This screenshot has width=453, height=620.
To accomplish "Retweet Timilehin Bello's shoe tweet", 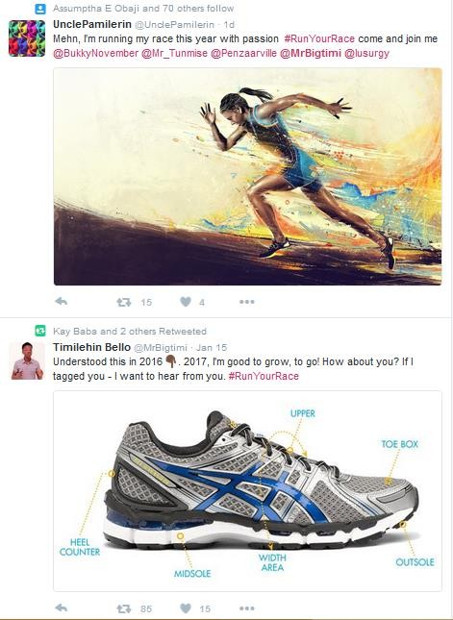I will 124,609.
